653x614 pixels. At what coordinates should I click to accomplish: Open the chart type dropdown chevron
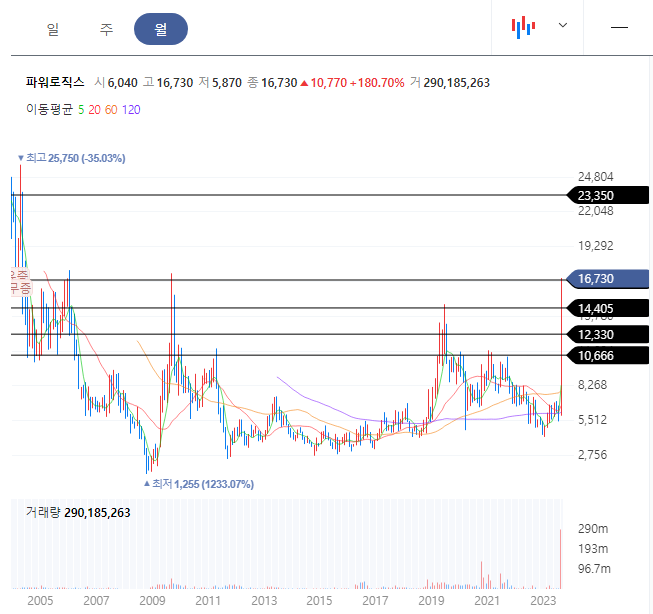(x=563, y=25)
